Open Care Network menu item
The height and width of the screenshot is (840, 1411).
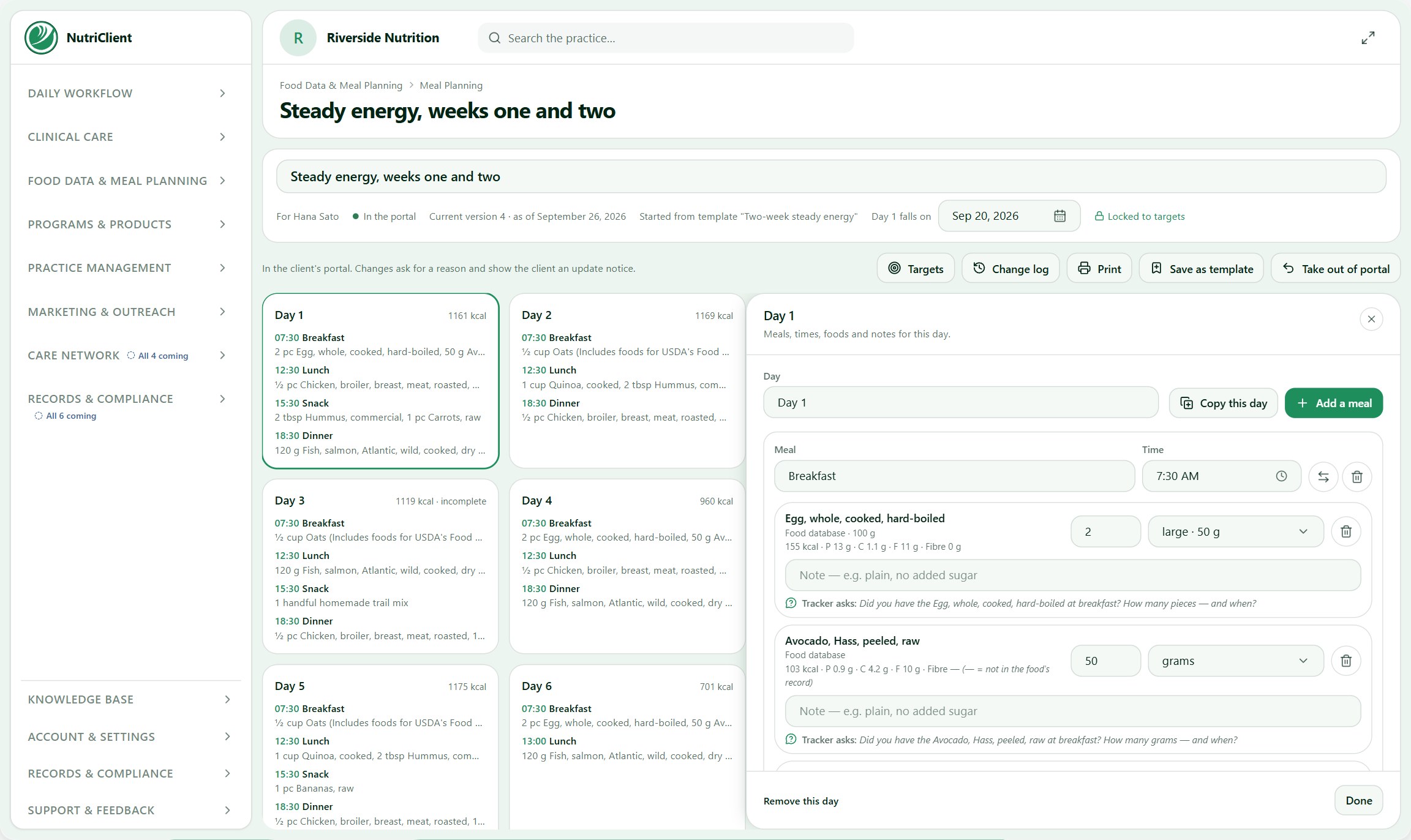pyautogui.click(x=127, y=355)
